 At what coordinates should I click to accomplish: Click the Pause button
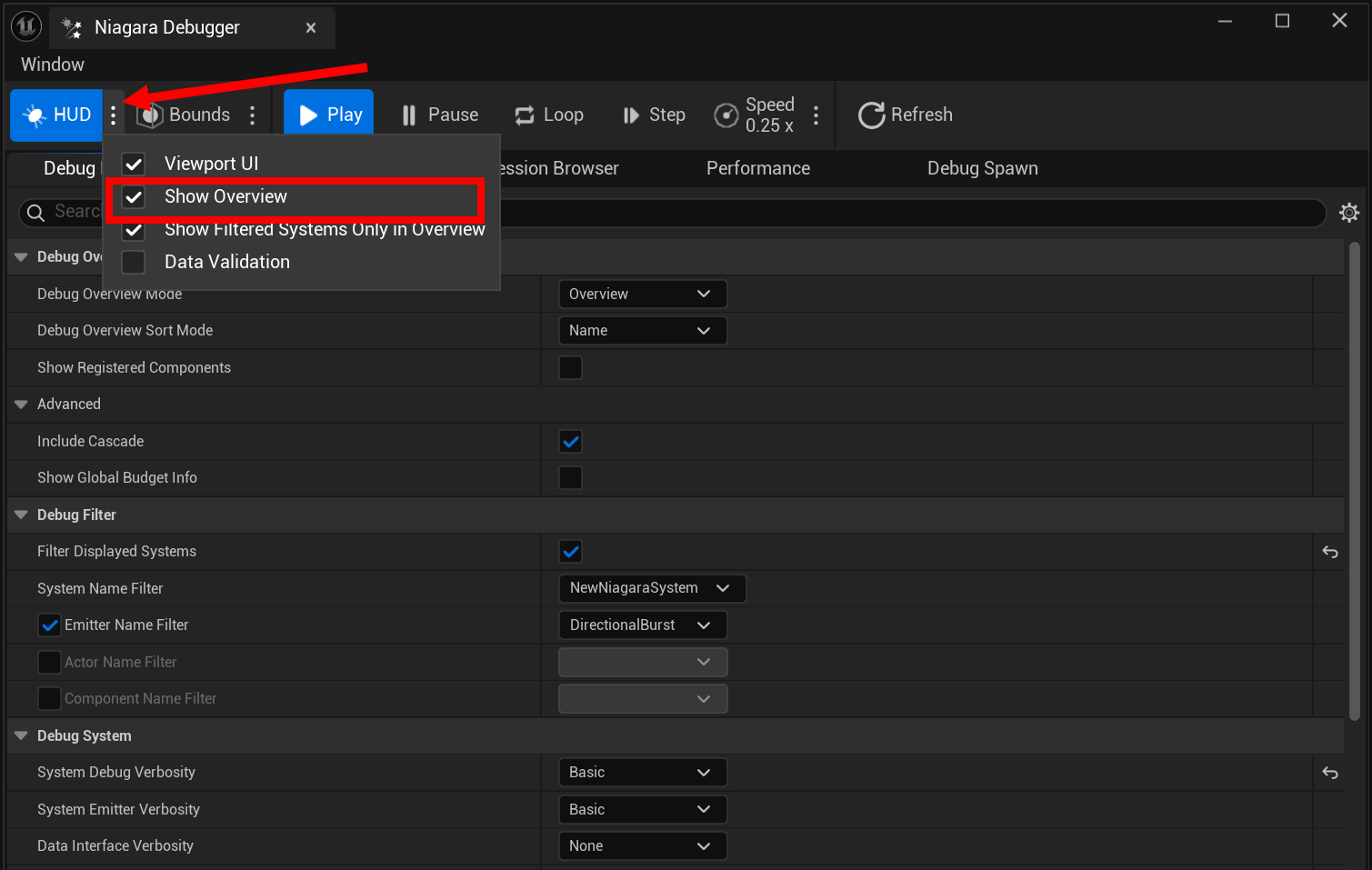[x=440, y=115]
